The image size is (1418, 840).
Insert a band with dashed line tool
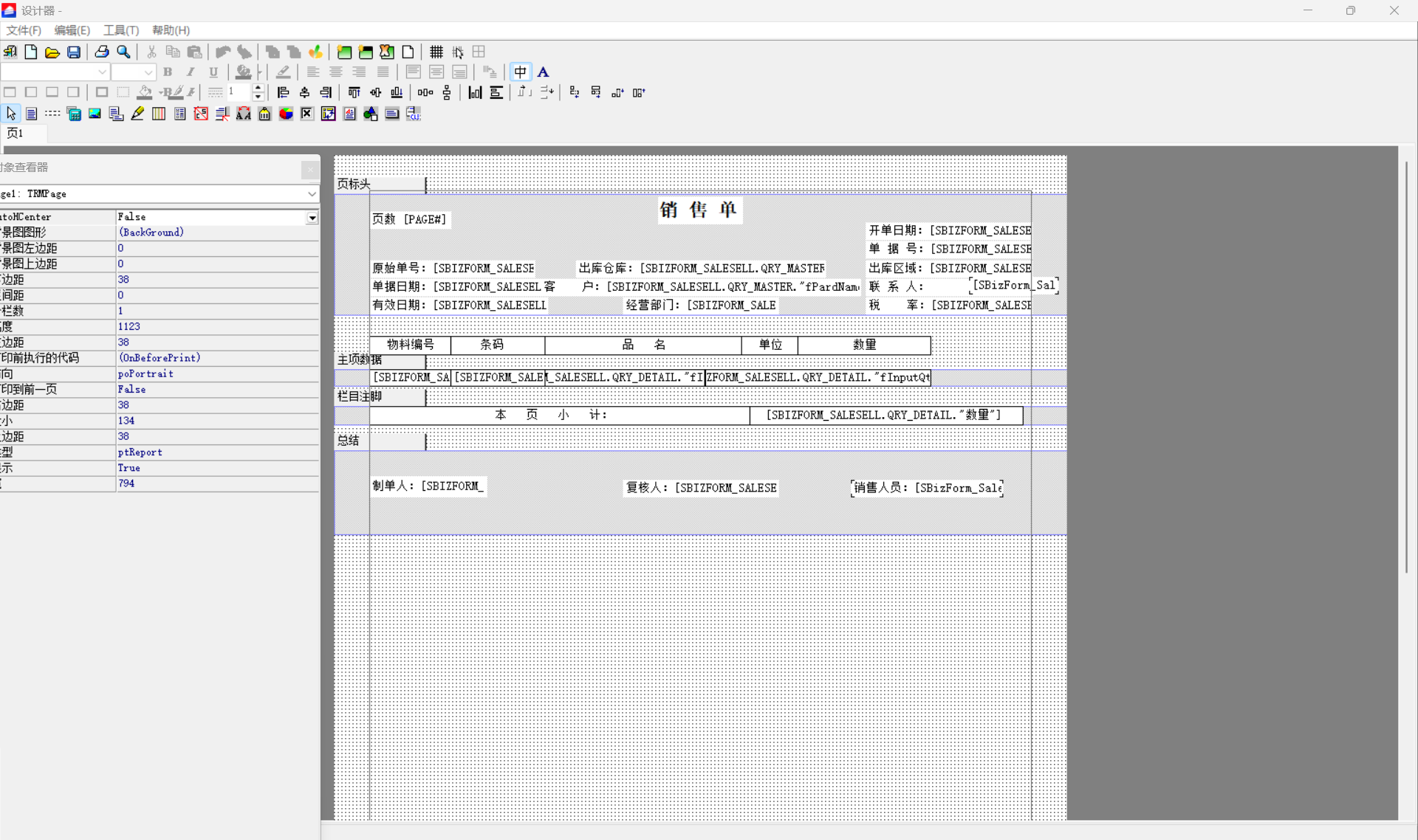tap(52, 114)
